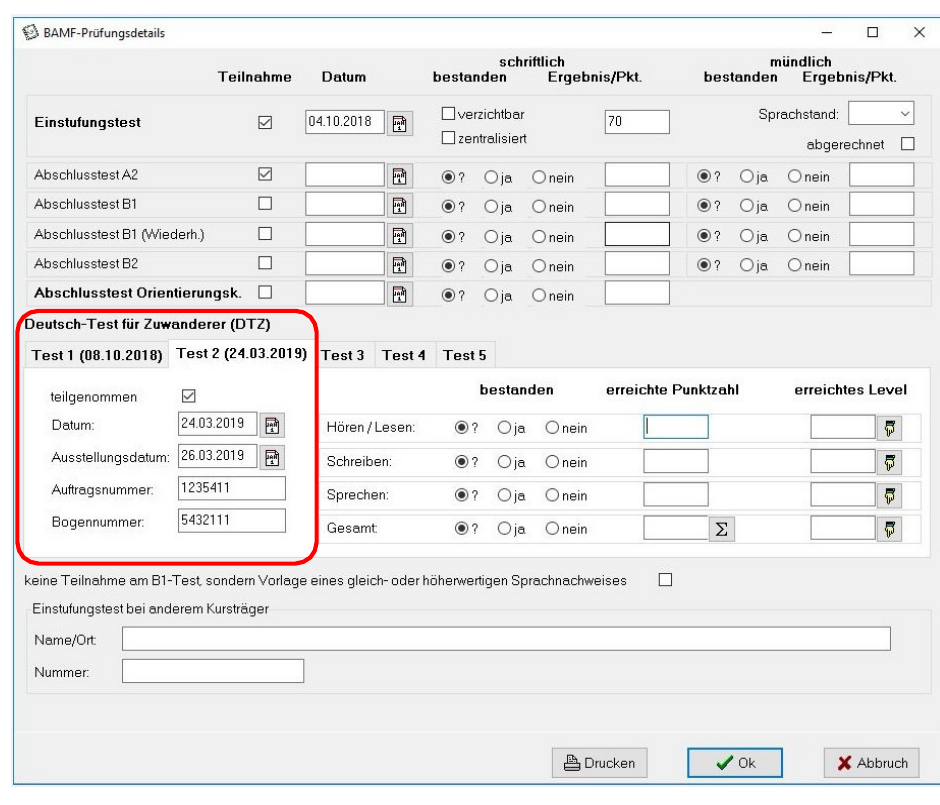The height and width of the screenshot is (805, 940).
Task: Enable the zentralisiert checkbox
Action: click(x=448, y=138)
